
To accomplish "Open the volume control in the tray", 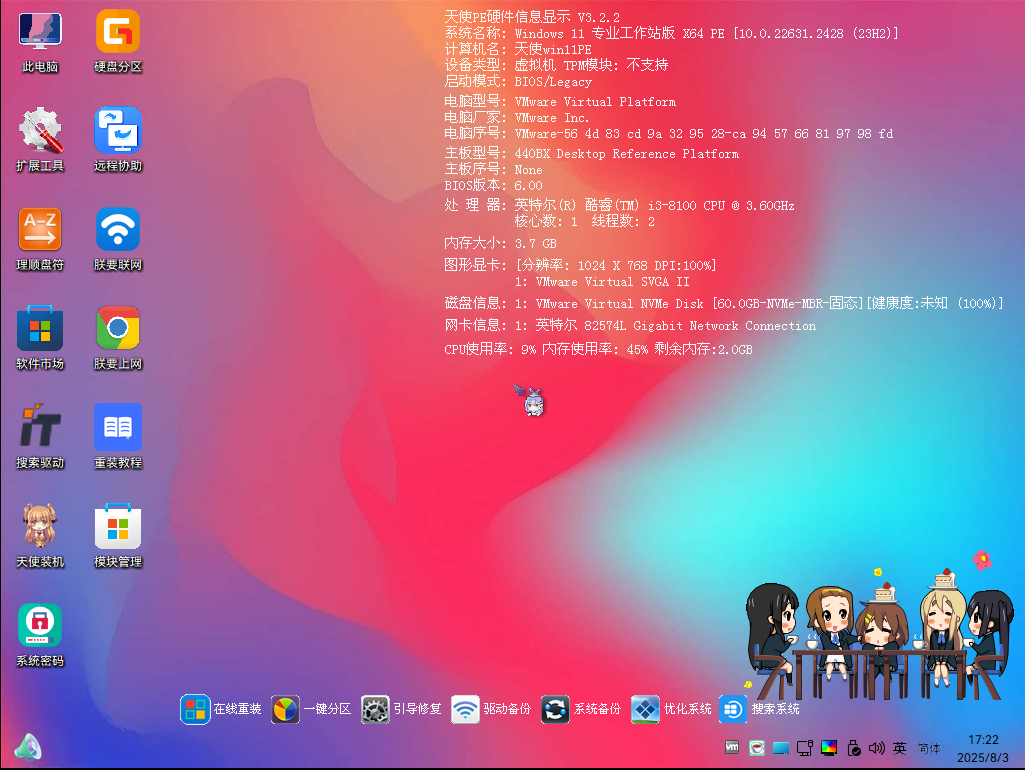I will [876, 747].
